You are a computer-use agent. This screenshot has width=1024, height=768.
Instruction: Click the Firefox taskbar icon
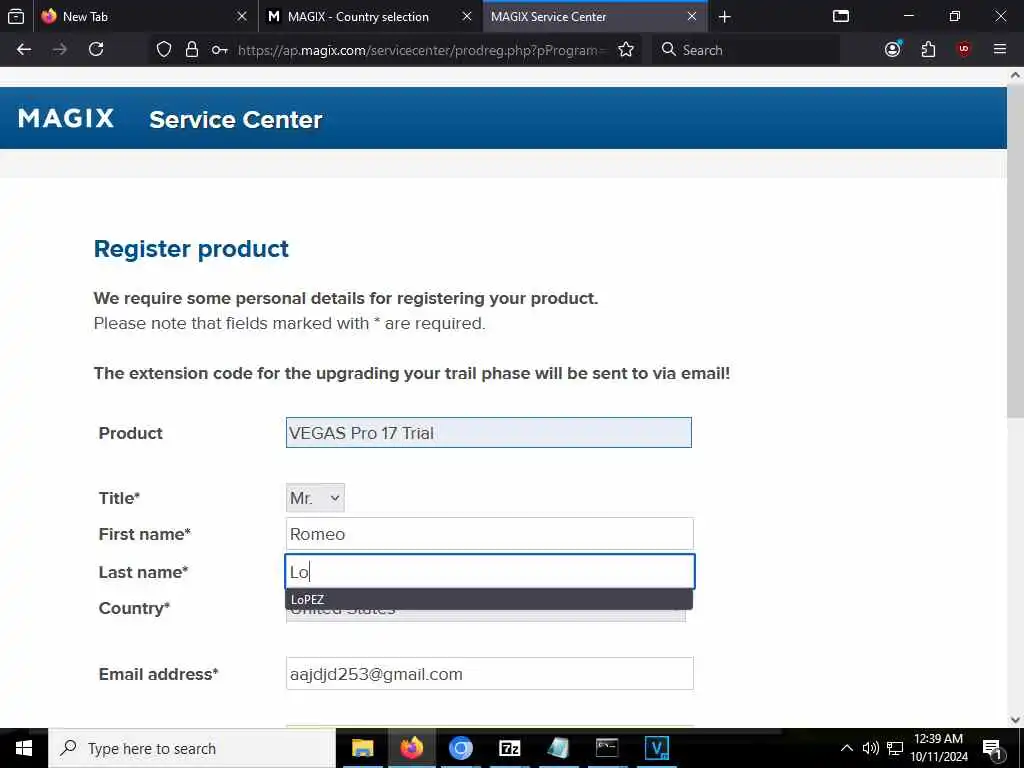click(x=411, y=748)
